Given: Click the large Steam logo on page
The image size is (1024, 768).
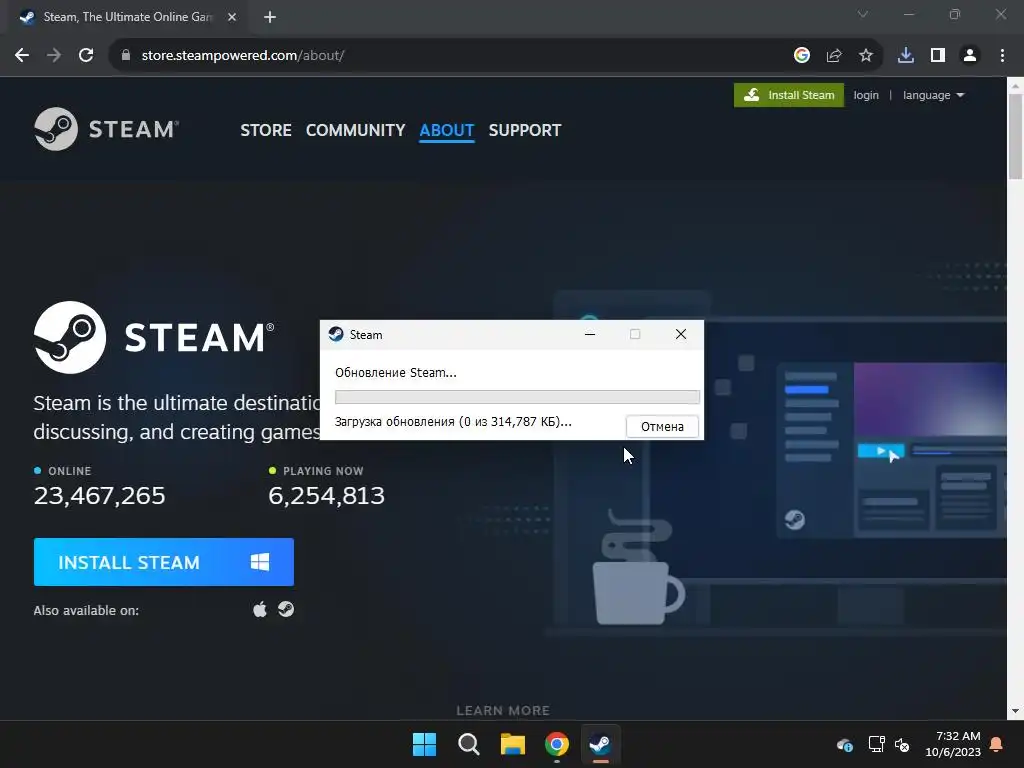Looking at the screenshot, I should (154, 337).
